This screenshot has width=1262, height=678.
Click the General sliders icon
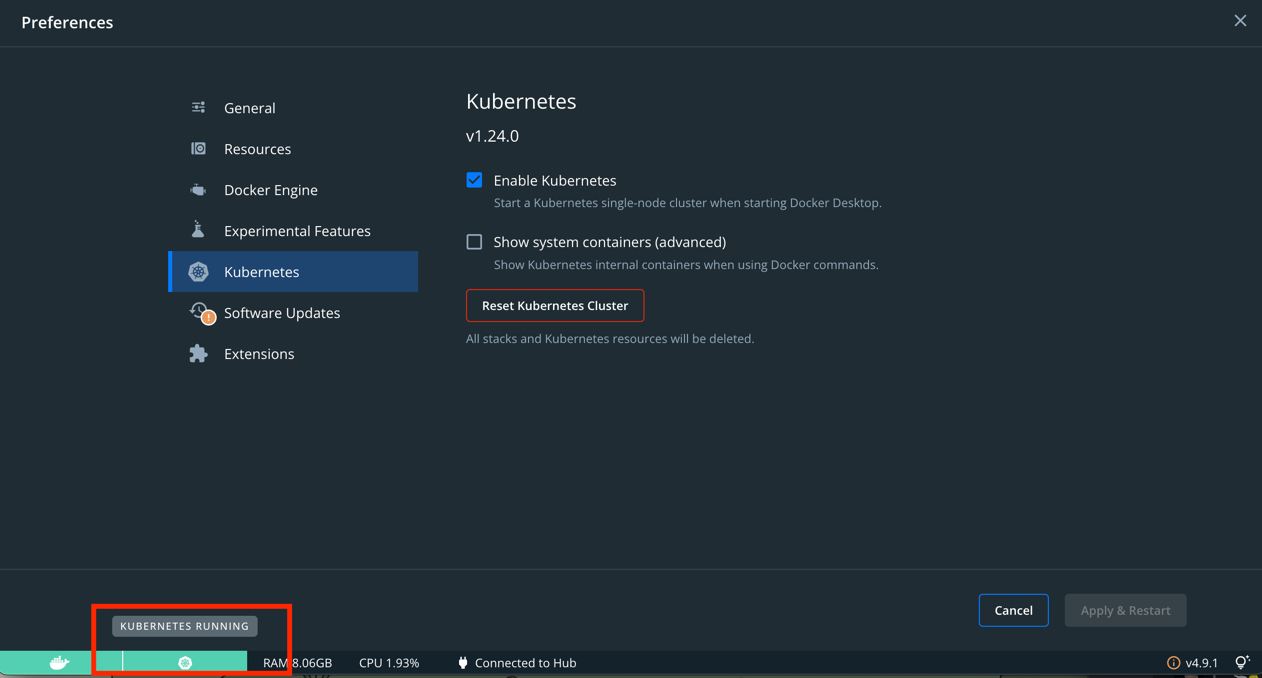coord(198,107)
